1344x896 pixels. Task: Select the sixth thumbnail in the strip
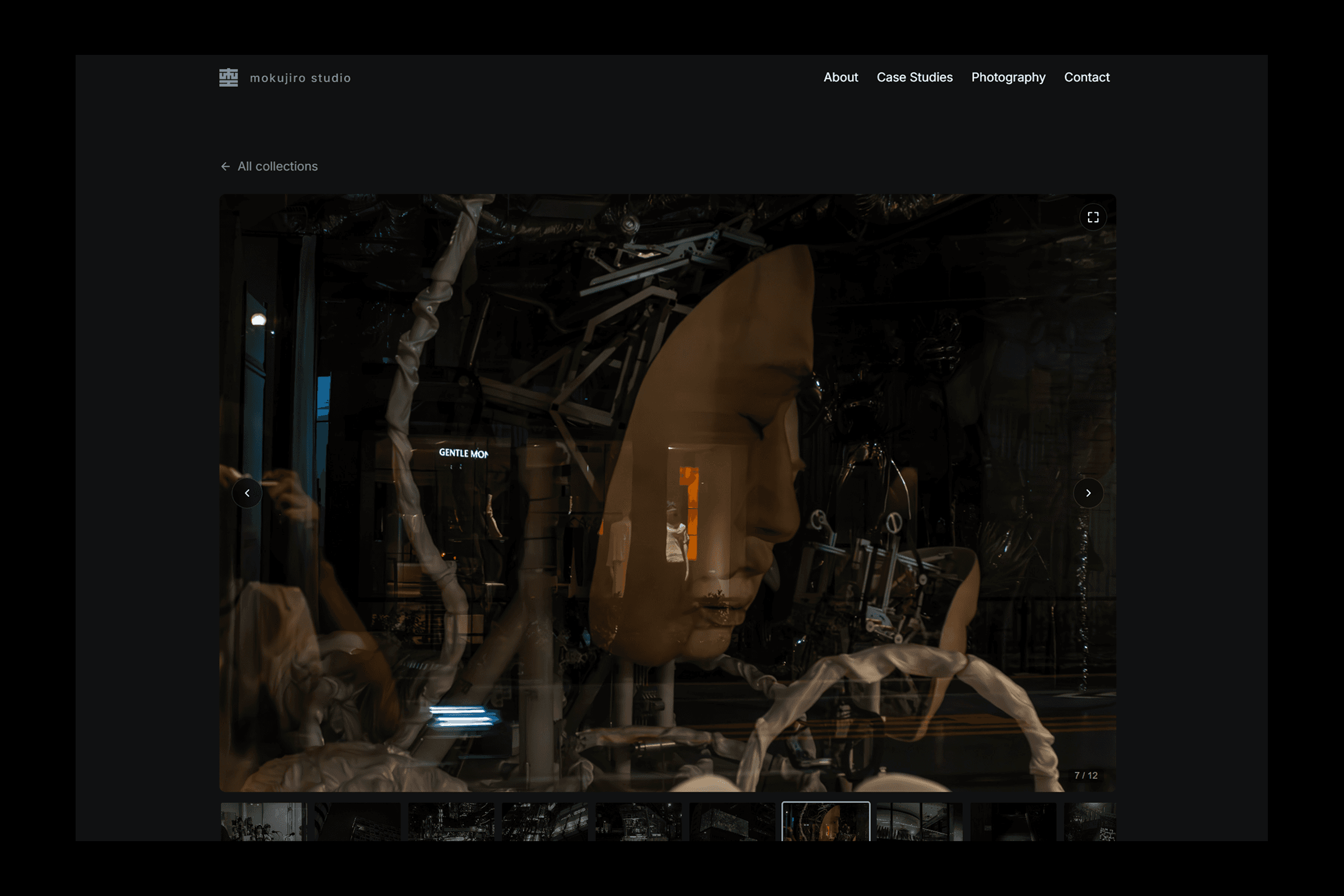(732, 822)
